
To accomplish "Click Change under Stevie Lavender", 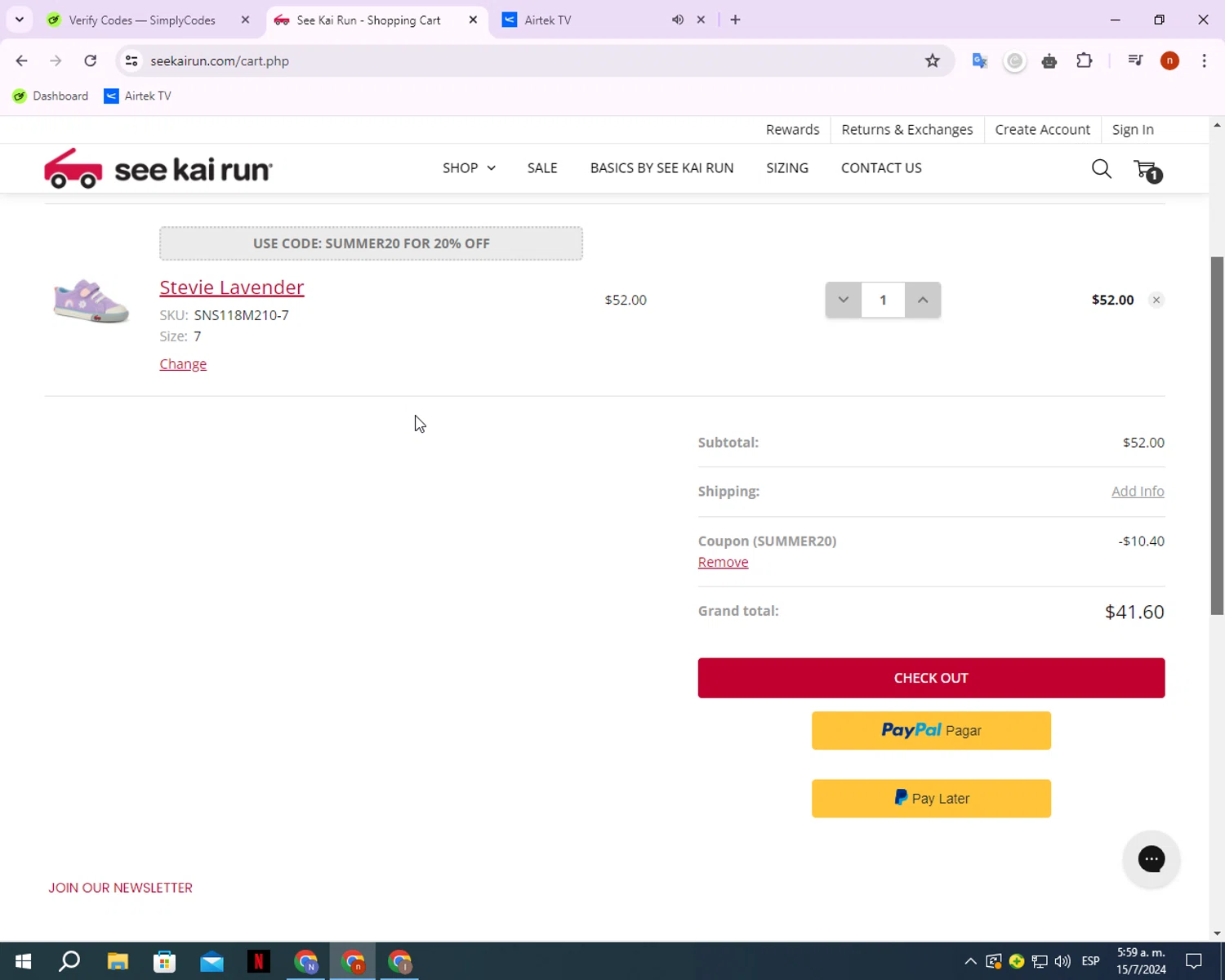I will tap(183, 363).
